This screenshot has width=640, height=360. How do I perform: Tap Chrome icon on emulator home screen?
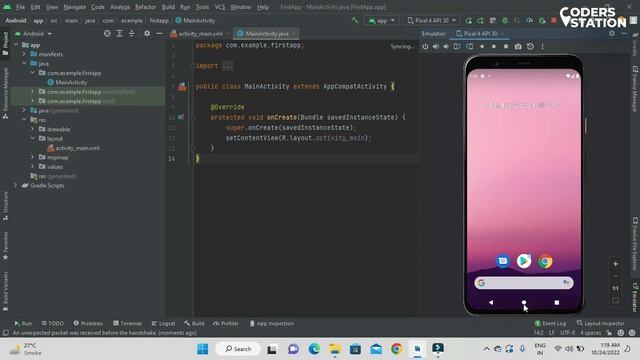coord(545,261)
